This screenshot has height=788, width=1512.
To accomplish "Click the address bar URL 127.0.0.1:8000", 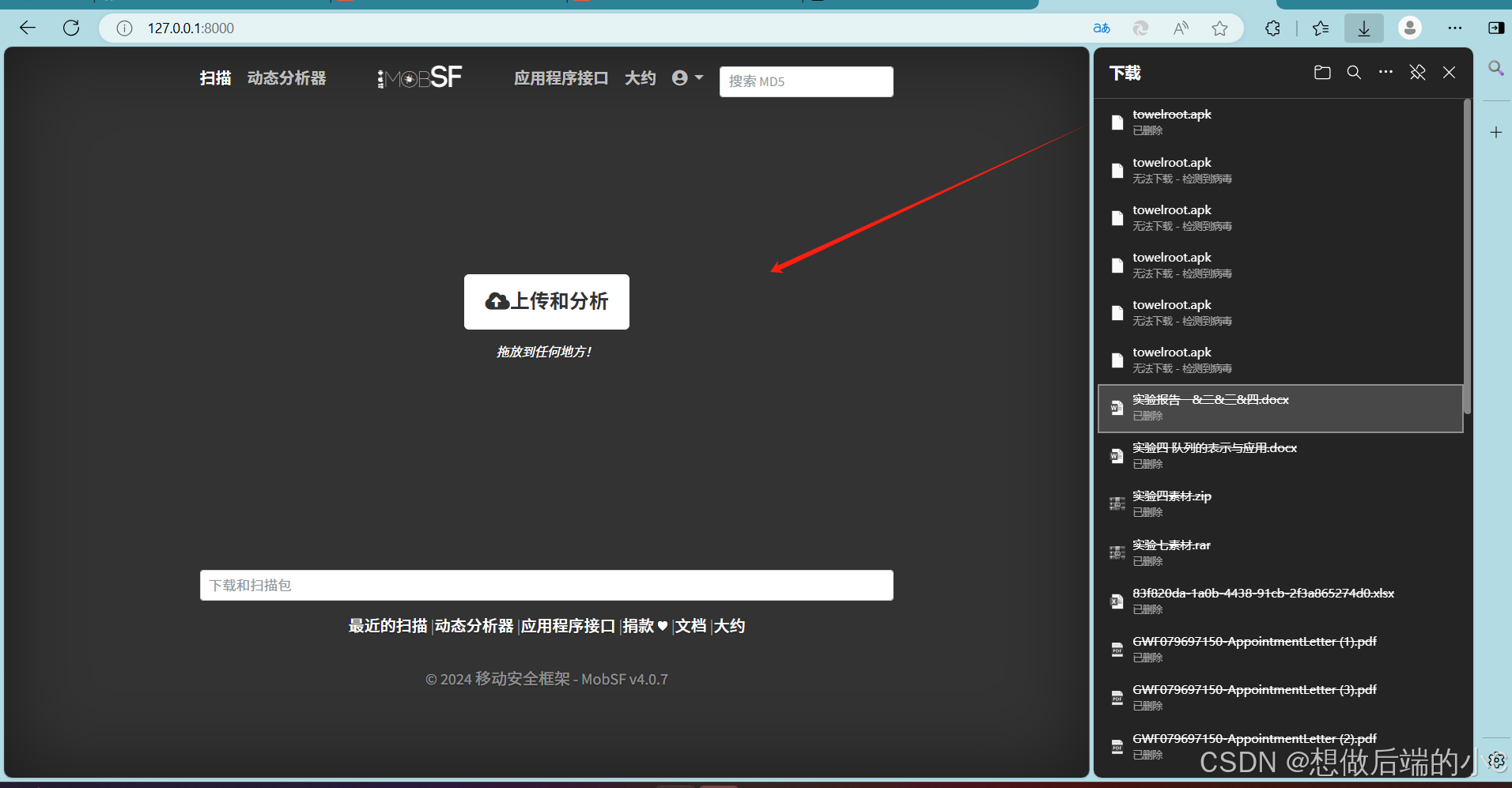I will point(191,28).
